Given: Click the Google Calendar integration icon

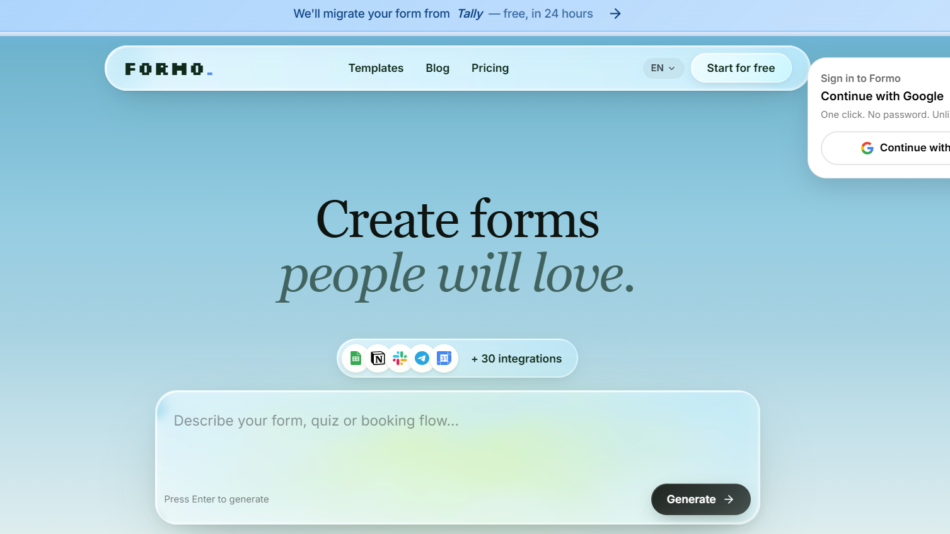Looking at the screenshot, I should (444, 358).
